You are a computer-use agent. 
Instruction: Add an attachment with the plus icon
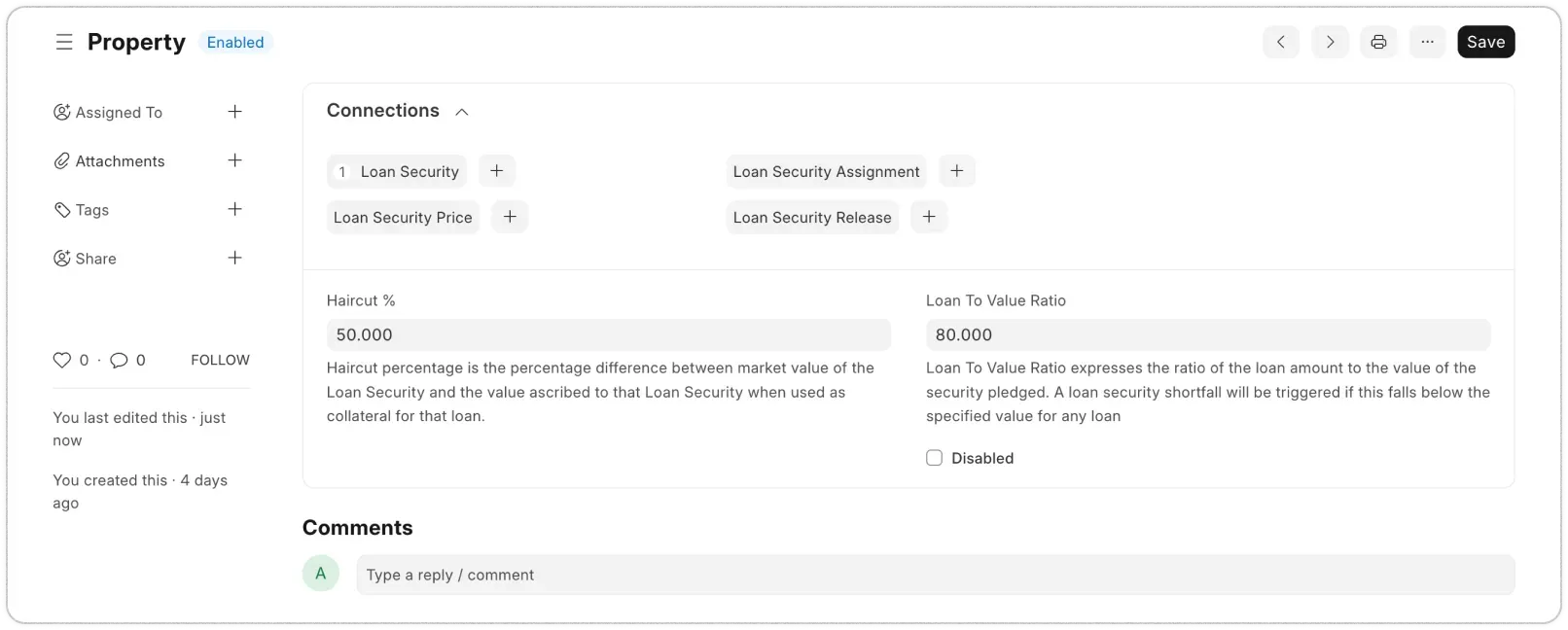click(x=234, y=160)
